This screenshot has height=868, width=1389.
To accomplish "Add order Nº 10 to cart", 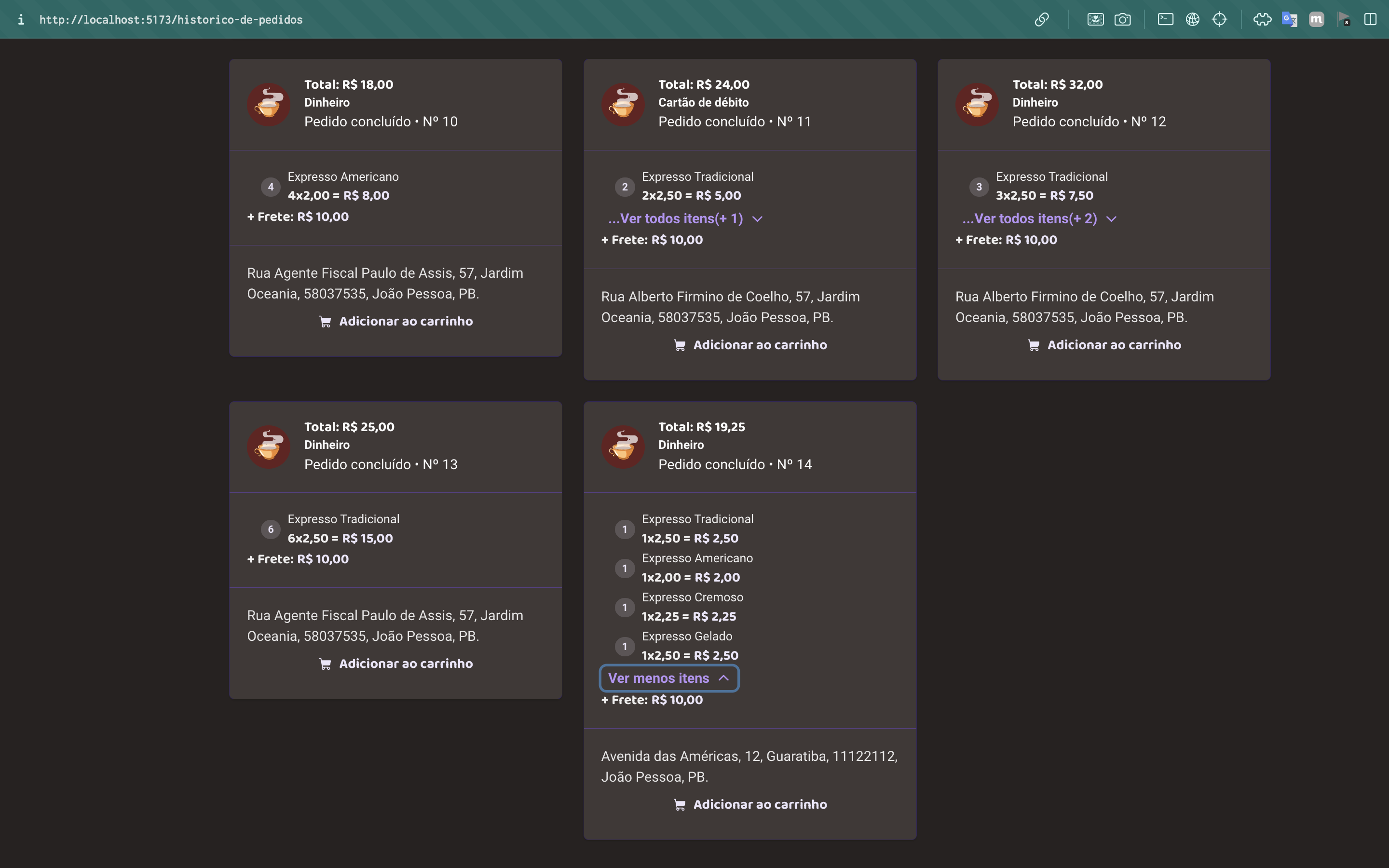I will (x=395, y=322).
